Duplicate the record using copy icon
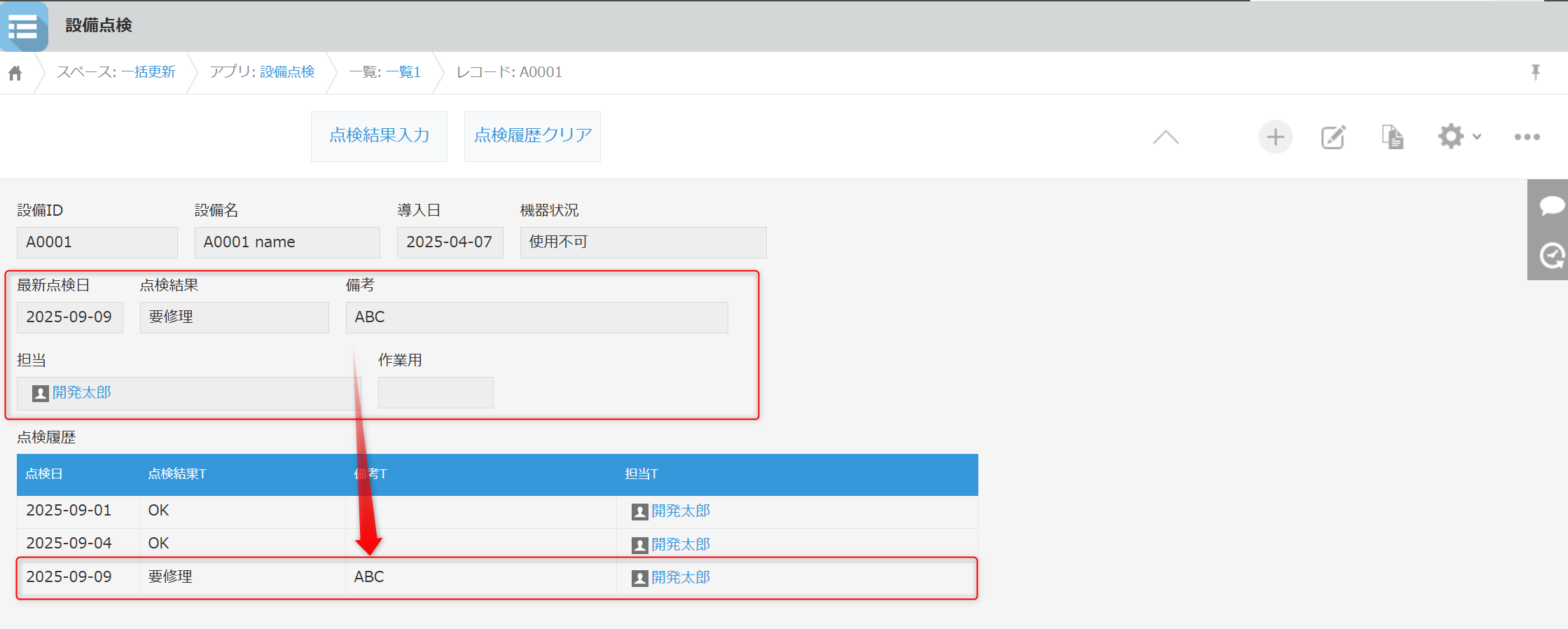1568x629 pixels. [1392, 137]
